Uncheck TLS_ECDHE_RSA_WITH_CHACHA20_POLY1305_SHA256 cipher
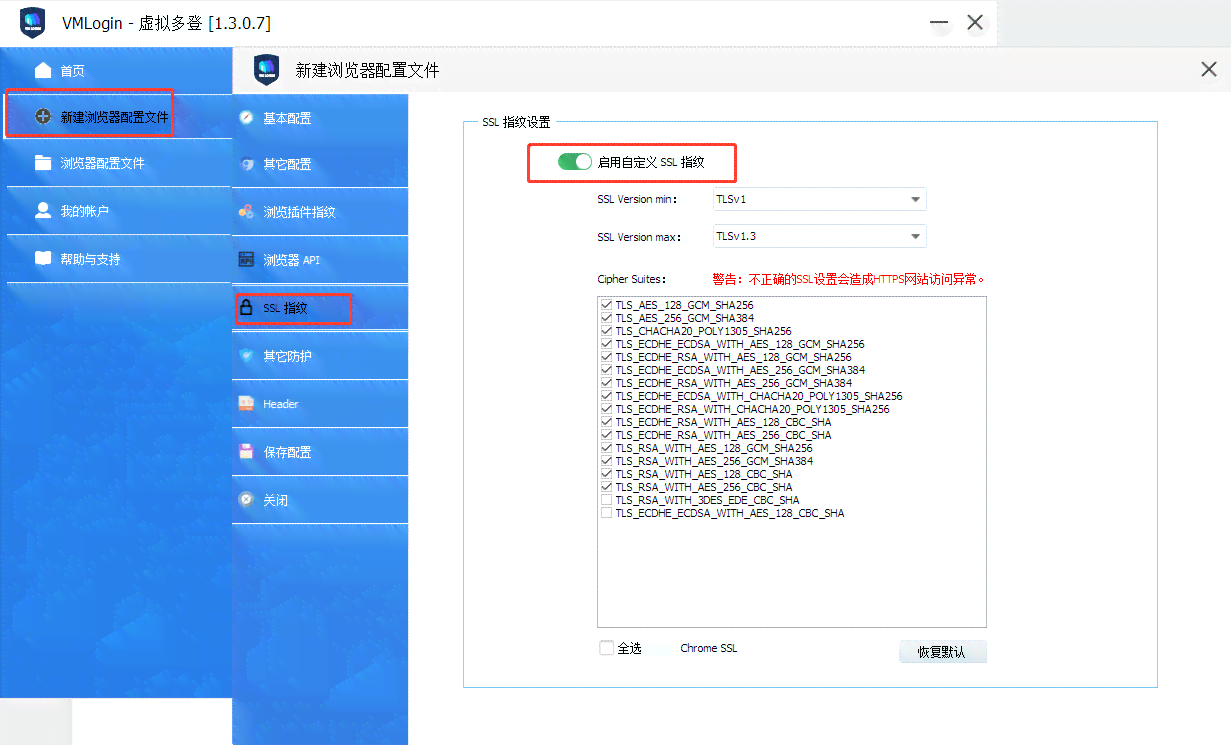 coord(606,408)
